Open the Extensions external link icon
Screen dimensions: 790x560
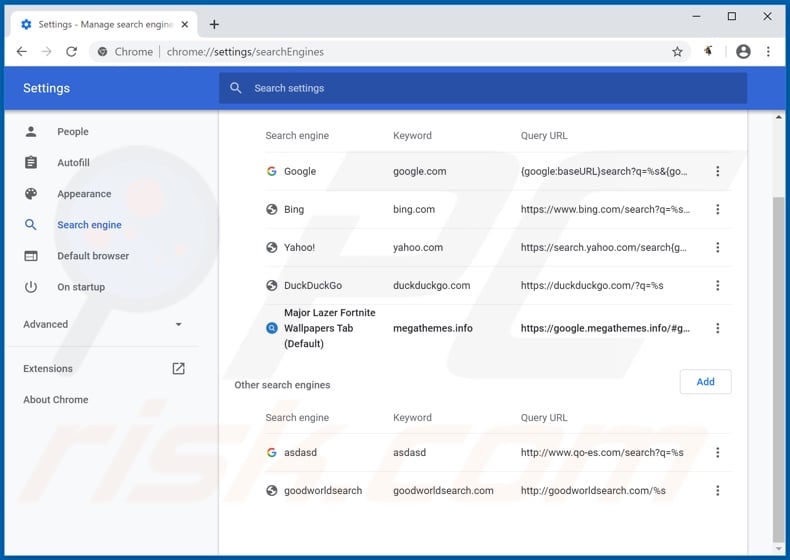pos(178,368)
